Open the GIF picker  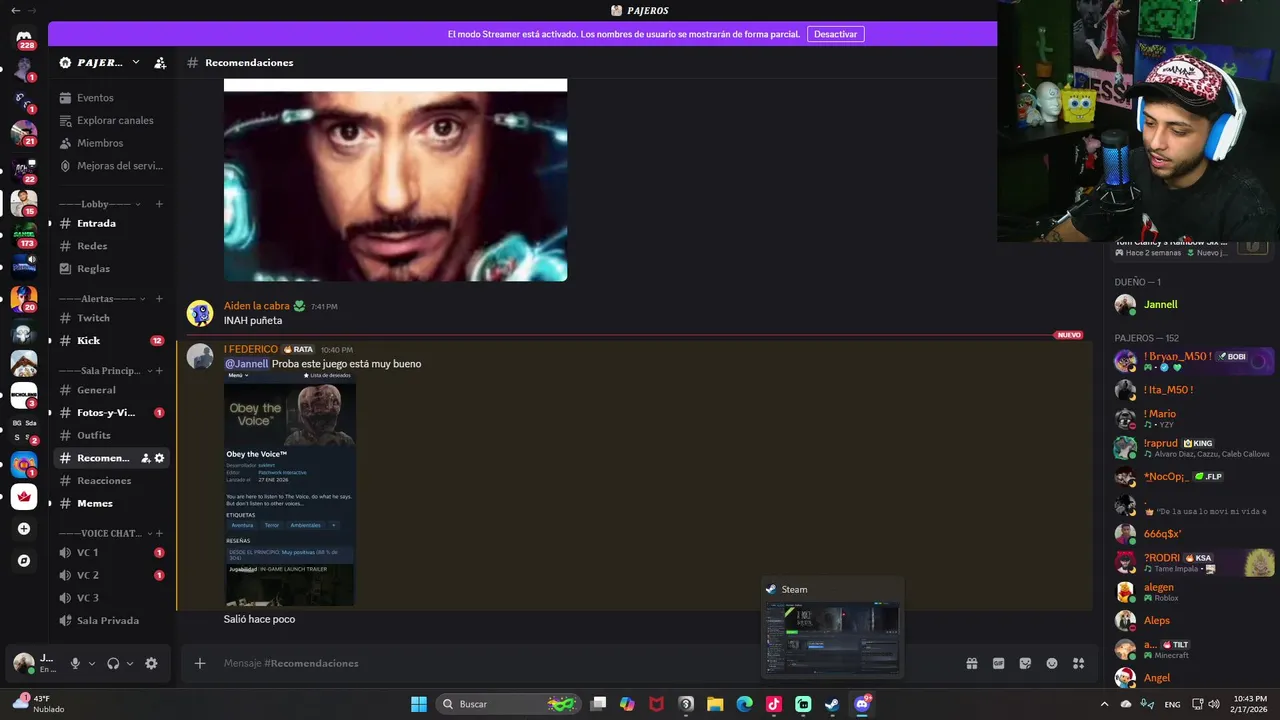[x=998, y=663]
